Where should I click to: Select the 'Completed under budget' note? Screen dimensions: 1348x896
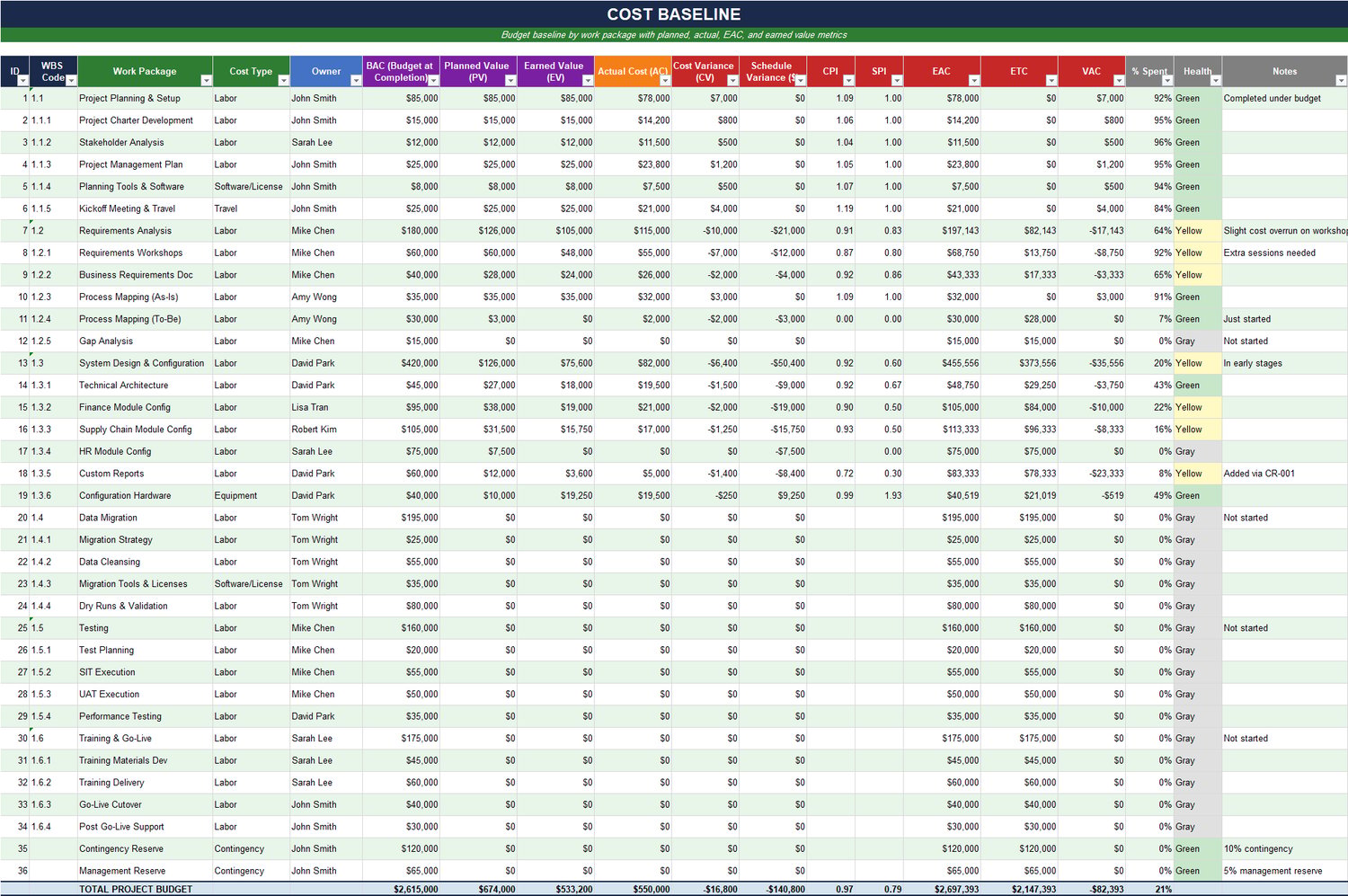click(1284, 98)
